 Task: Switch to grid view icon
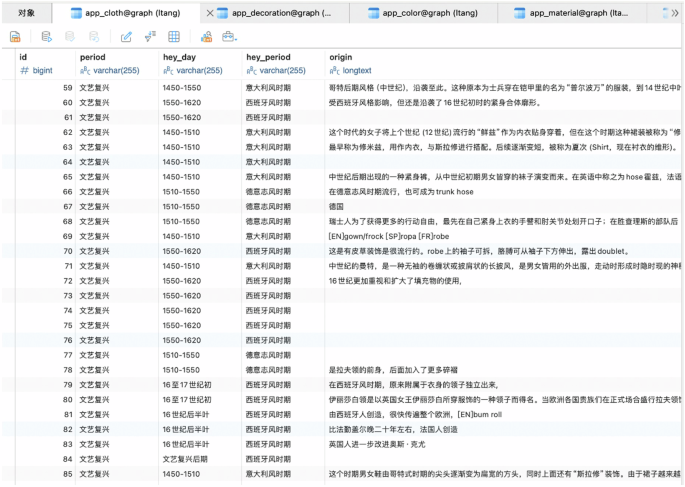click(174, 37)
